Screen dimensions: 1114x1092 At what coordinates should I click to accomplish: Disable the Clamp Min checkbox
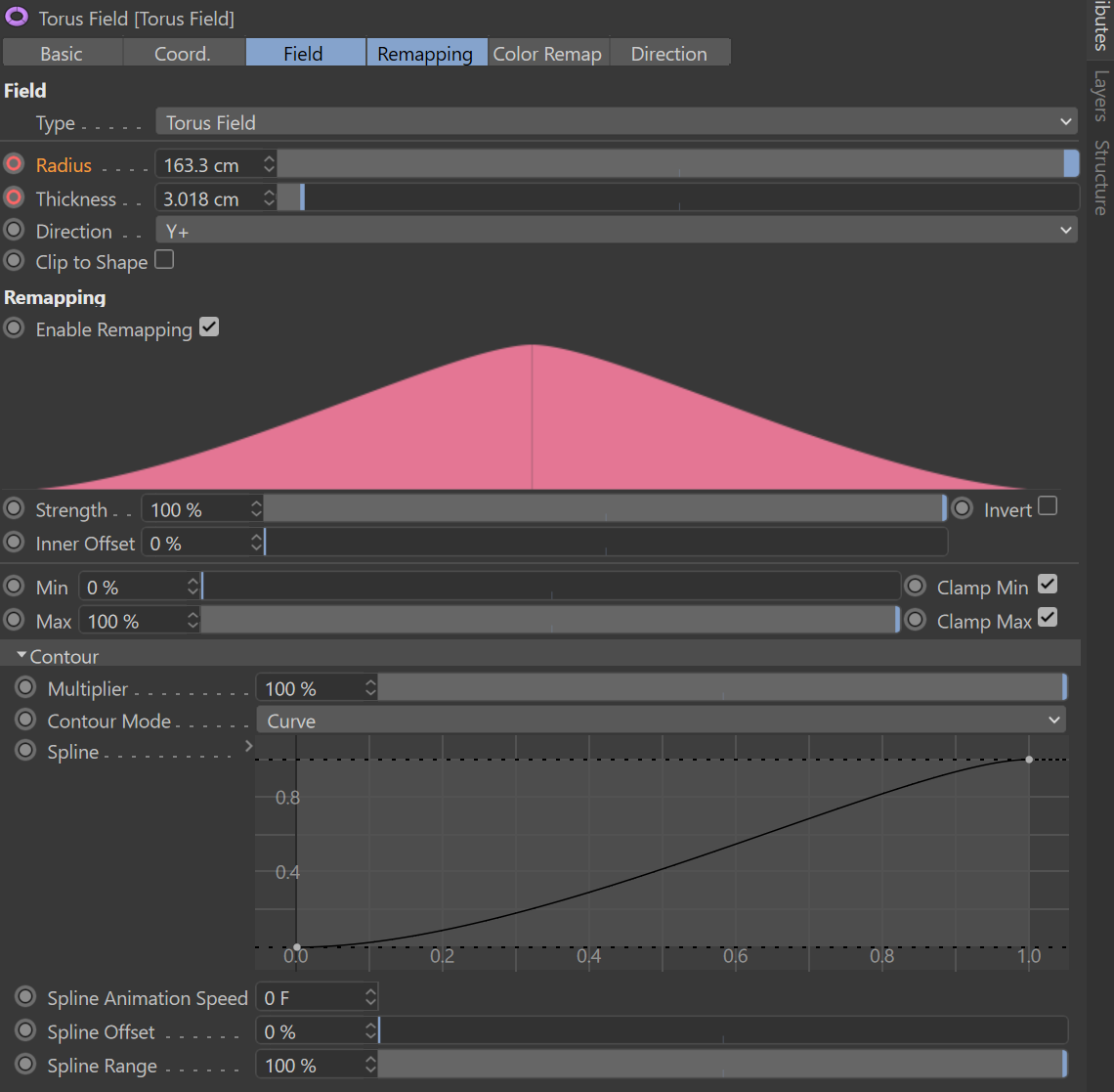pyautogui.click(x=1048, y=585)
